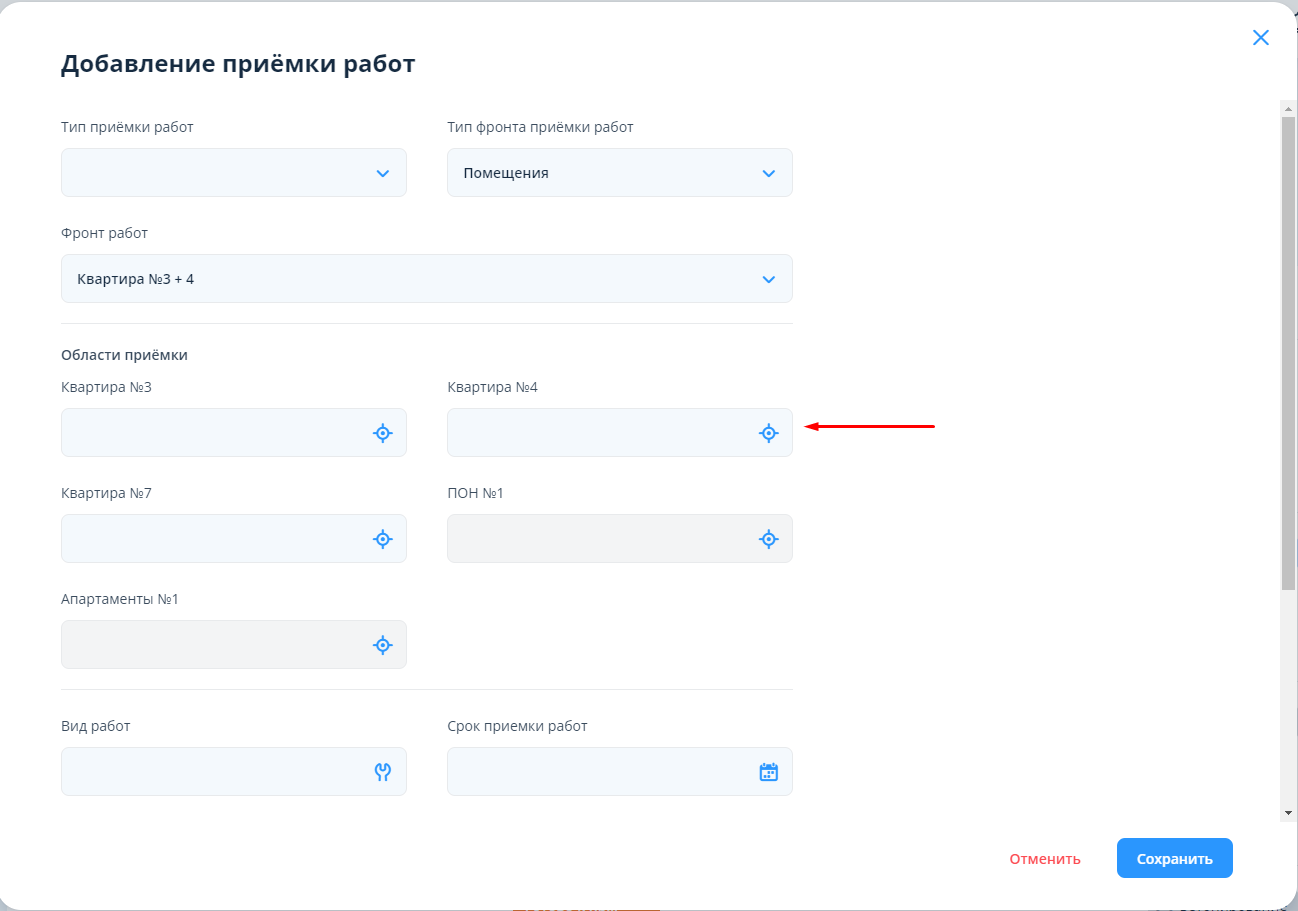The image size is (1298, 911).
Task: Click target icon in Квартира №7 field
Action: (382, 539)
